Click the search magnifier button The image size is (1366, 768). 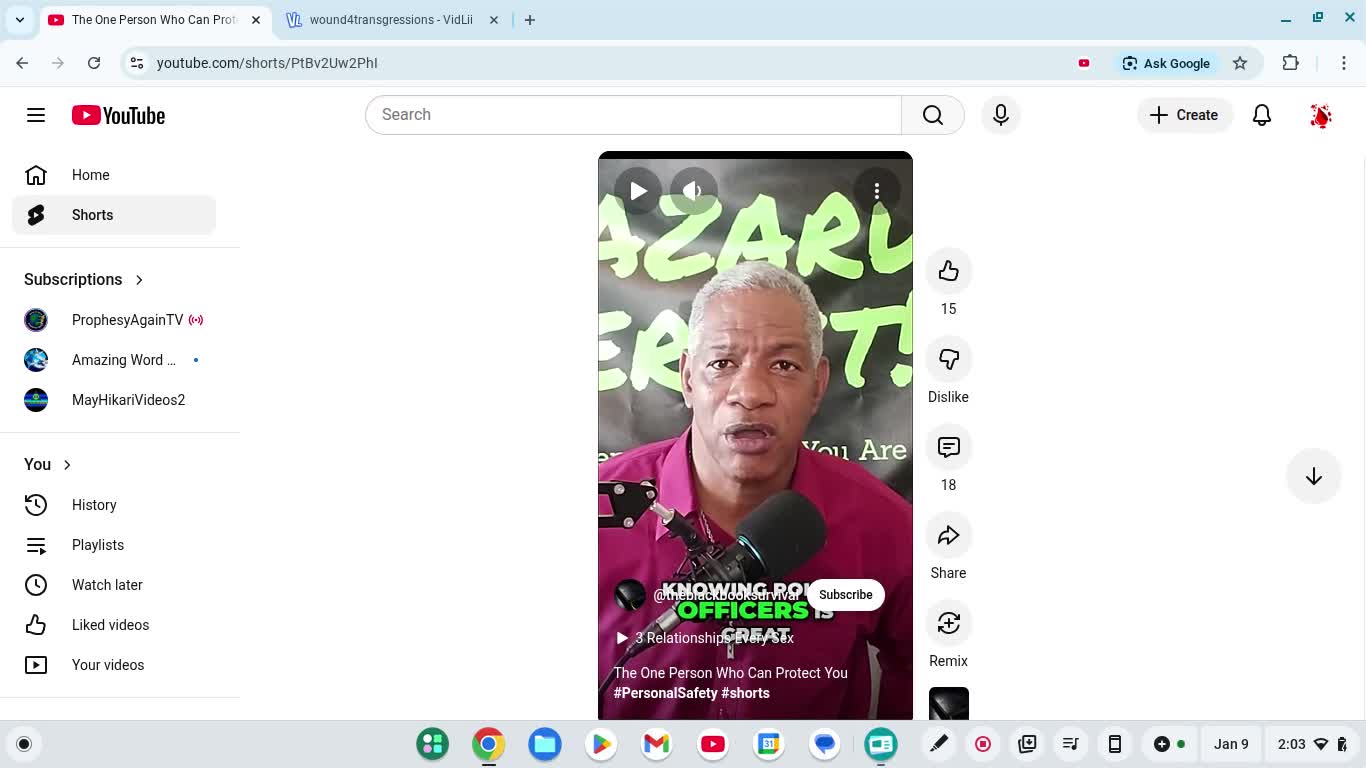coord(932,115)
